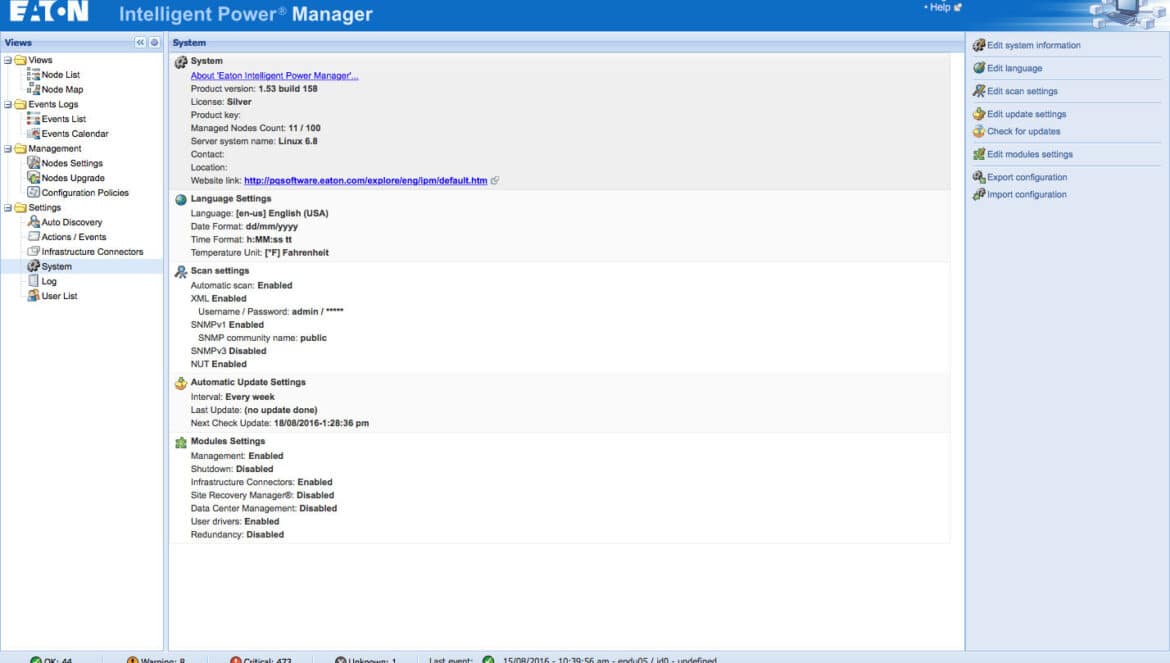
Task: Click the Eaton logo
Action: (x=49, y=11)
